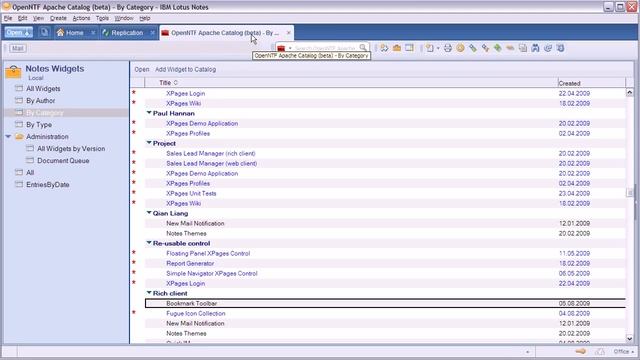
Task: Open the Tools menu
Action: point(102,18)
